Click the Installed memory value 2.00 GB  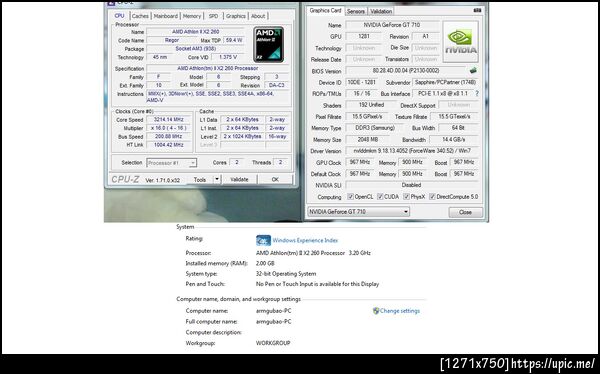(265, 263)
